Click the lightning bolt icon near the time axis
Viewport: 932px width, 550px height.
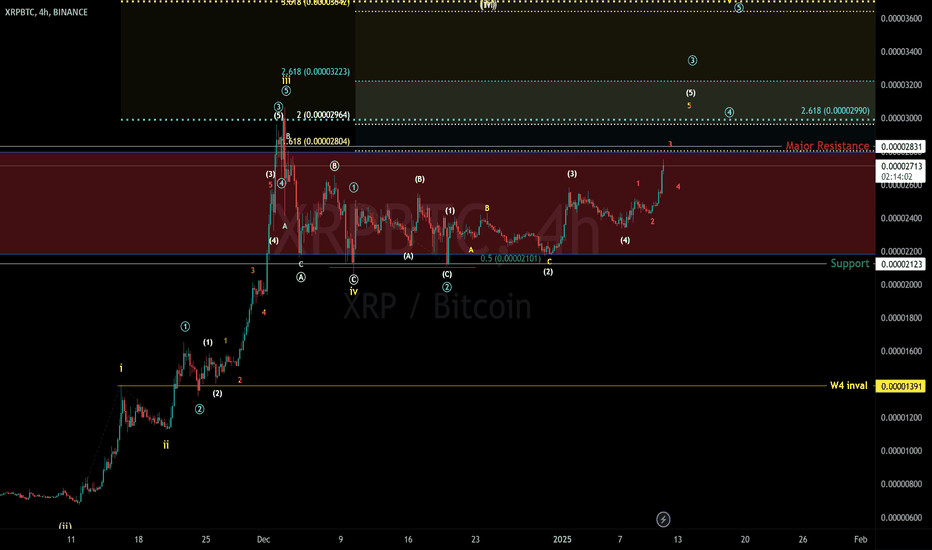(663, 520)
